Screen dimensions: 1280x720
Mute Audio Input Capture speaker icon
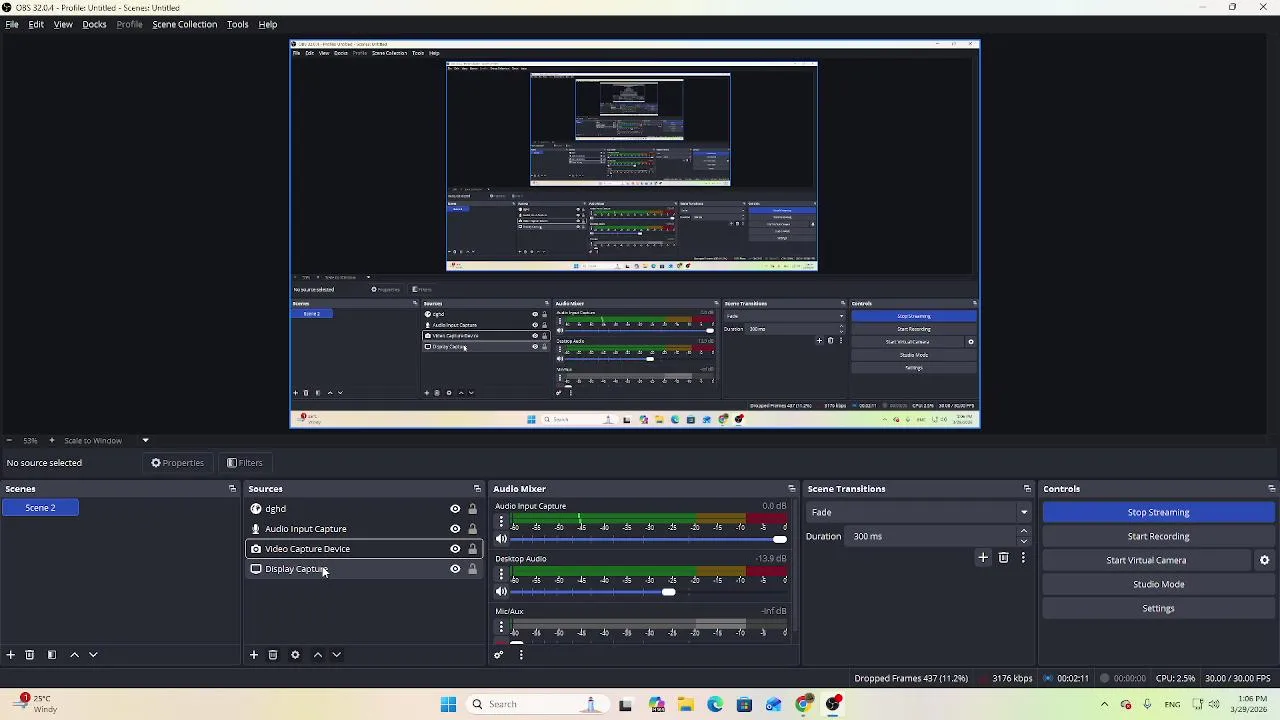pos(501,540)
